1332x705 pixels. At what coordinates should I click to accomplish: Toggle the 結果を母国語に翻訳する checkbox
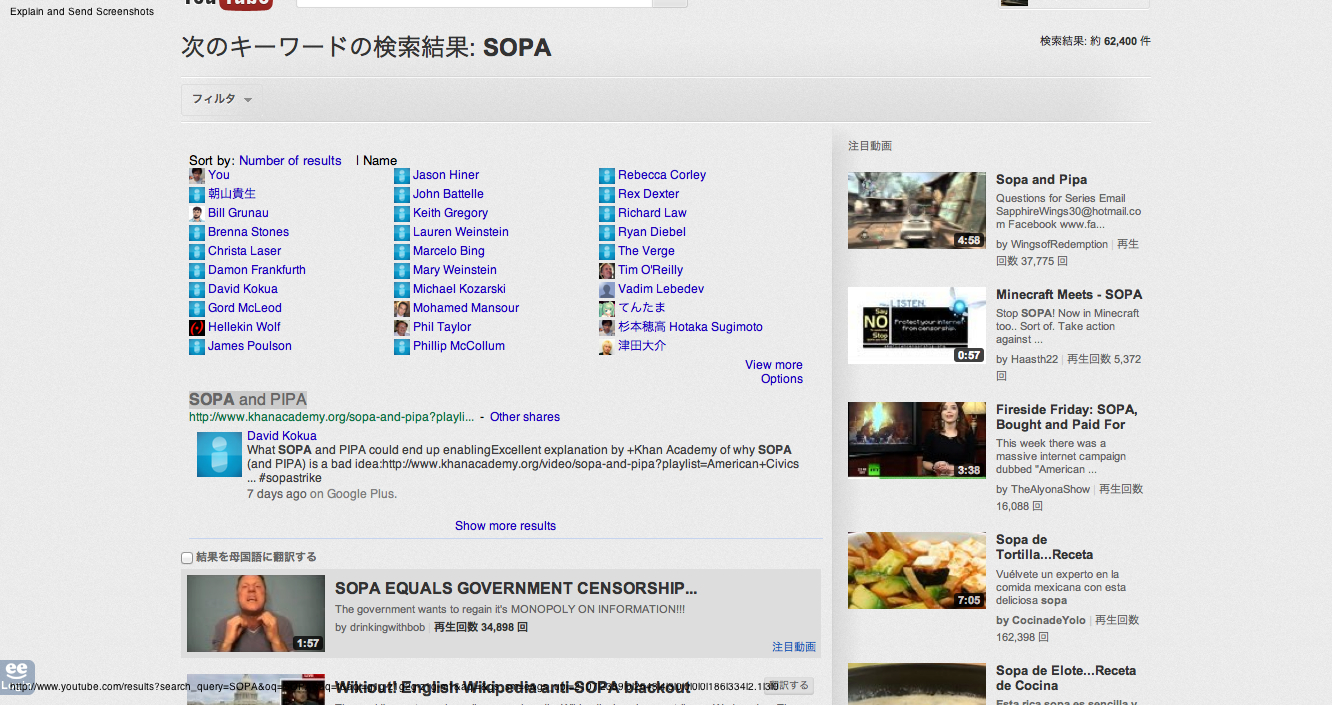pyautogui.click(x=187, y=558)
